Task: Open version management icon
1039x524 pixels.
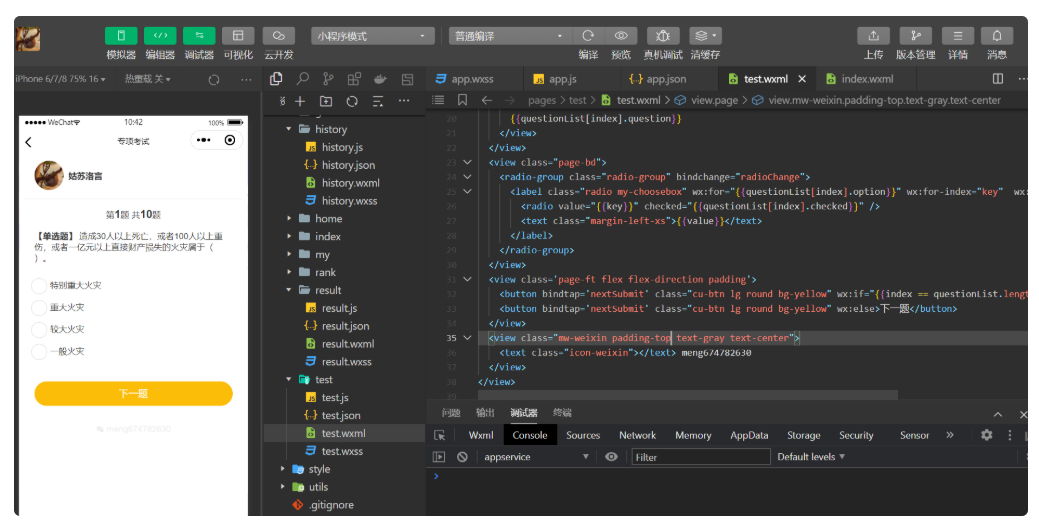Action: [x=916, y=36]
